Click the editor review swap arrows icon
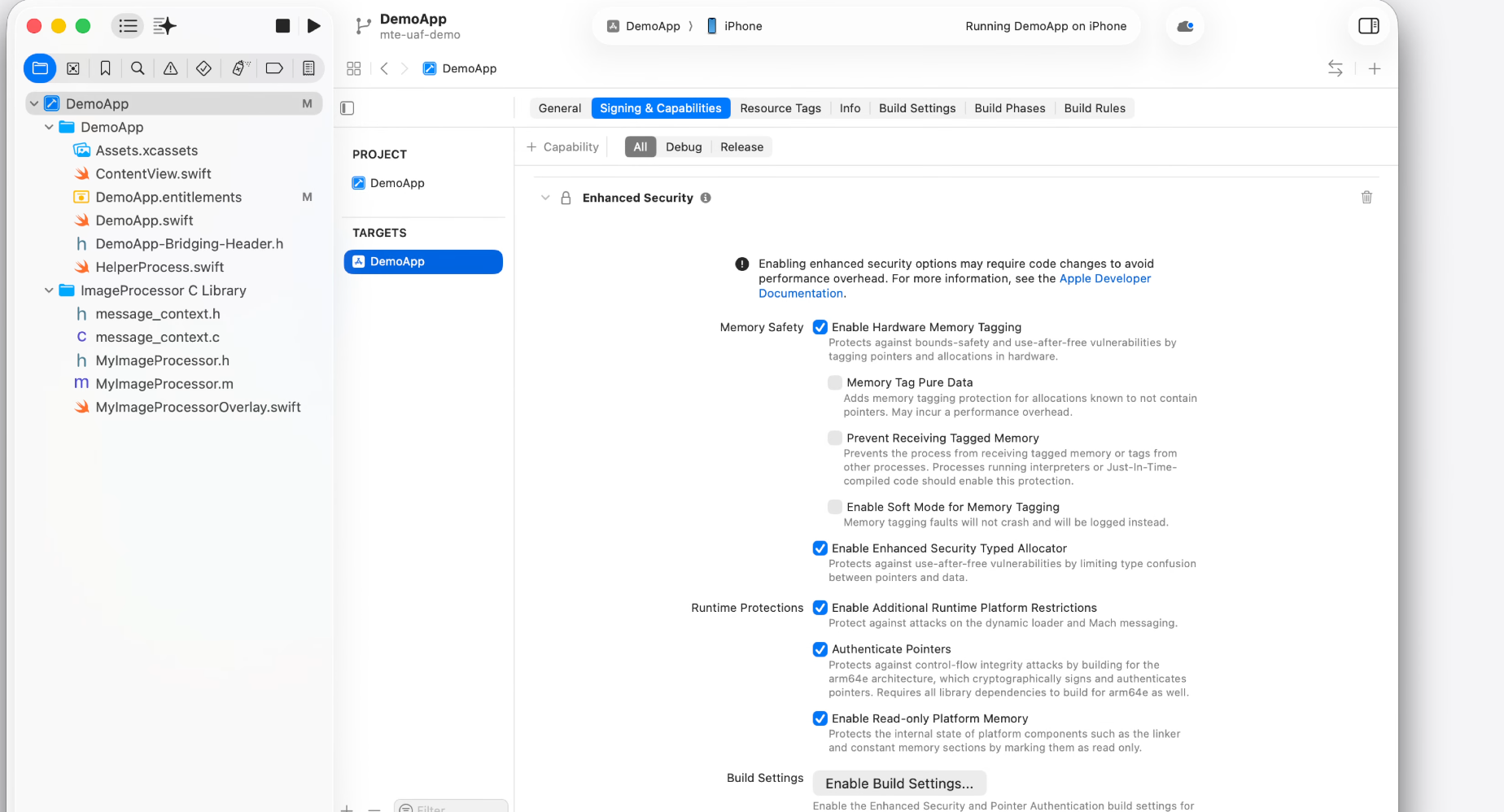The width and height of the screenshot is (1504, 812). [1336, 68]
